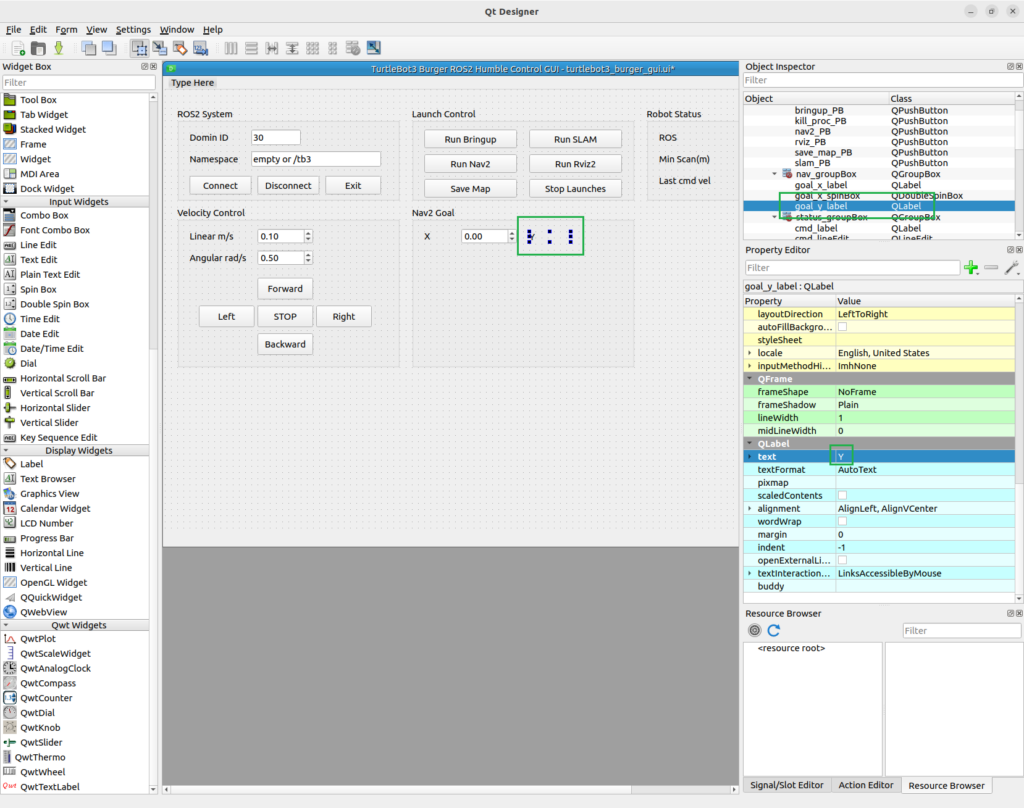The image size is (1024, 808).
Task: Apply Lay Out in a Form Layout
Action: click(332, 48)
